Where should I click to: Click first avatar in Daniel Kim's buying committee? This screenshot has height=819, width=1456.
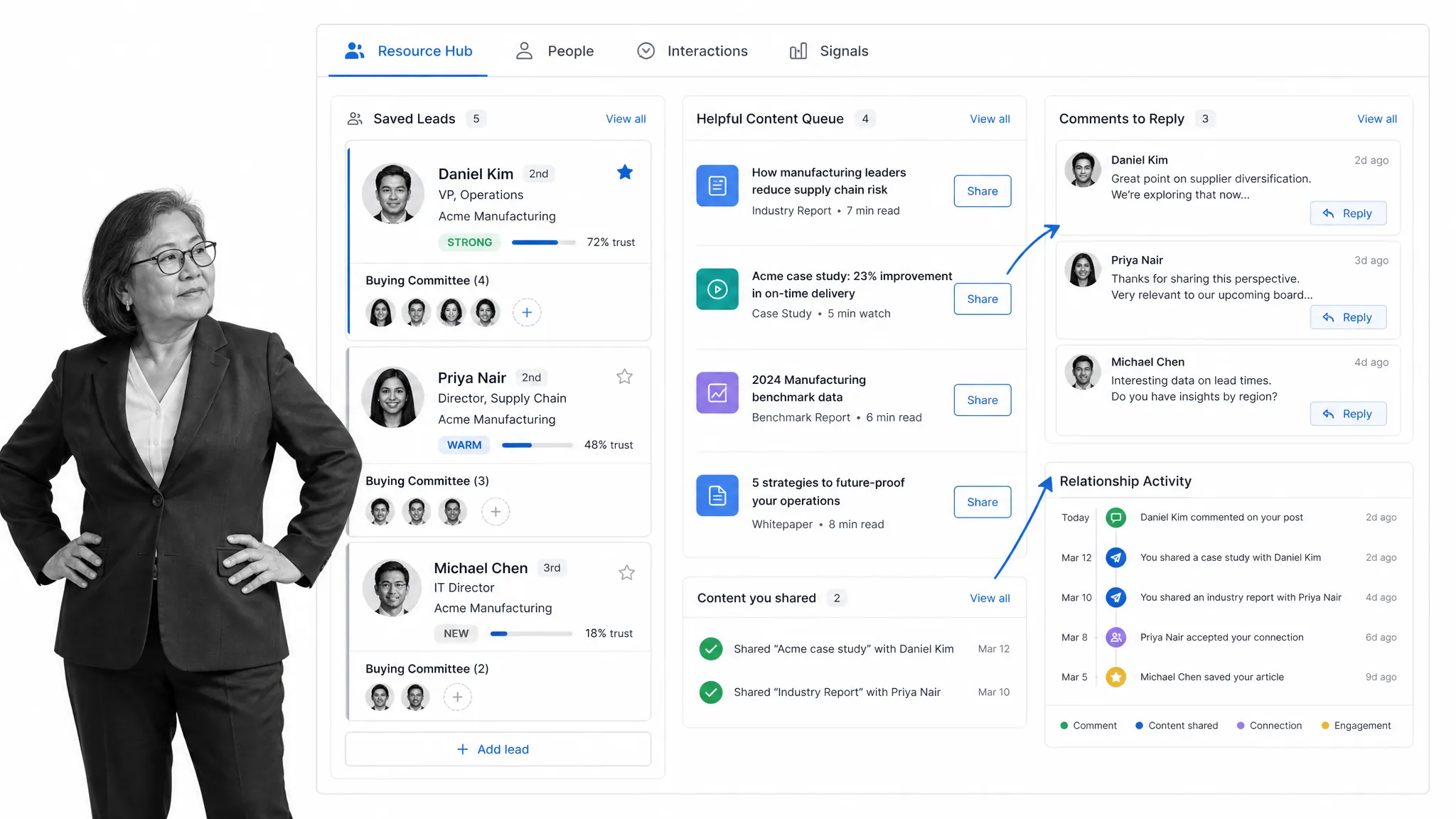(380, 312)
